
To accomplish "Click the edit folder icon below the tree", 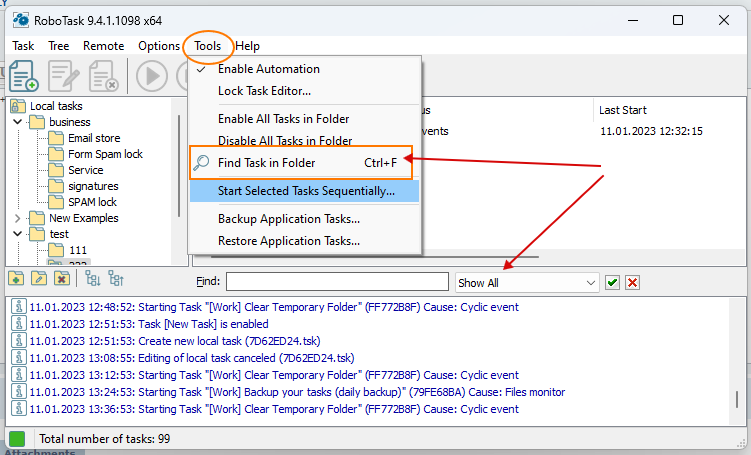I will point(39,278).
